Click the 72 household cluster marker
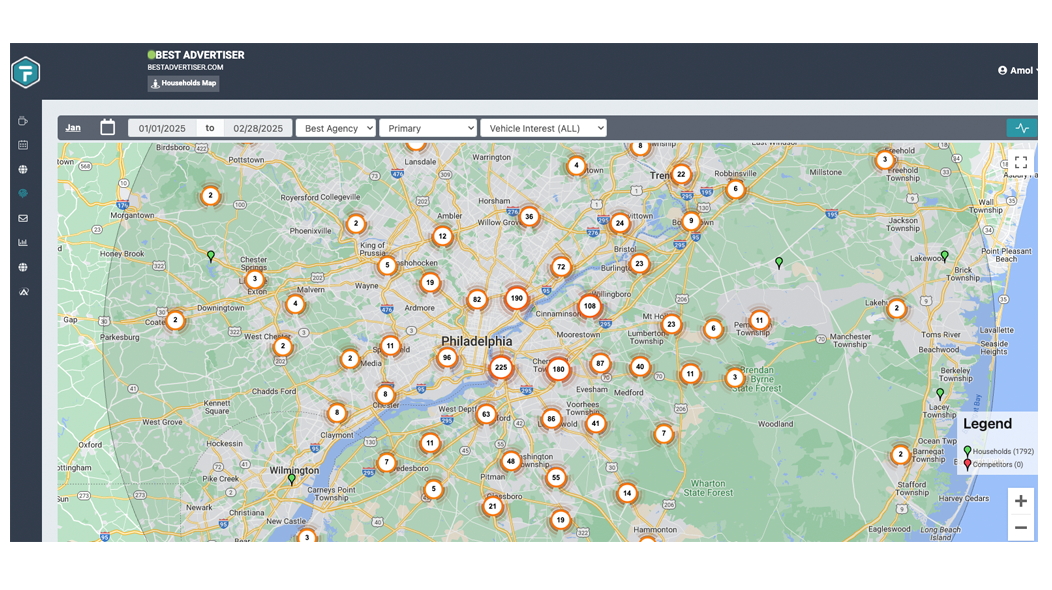This screenshot has width=1052, height=590. click(x=562, y=266)
